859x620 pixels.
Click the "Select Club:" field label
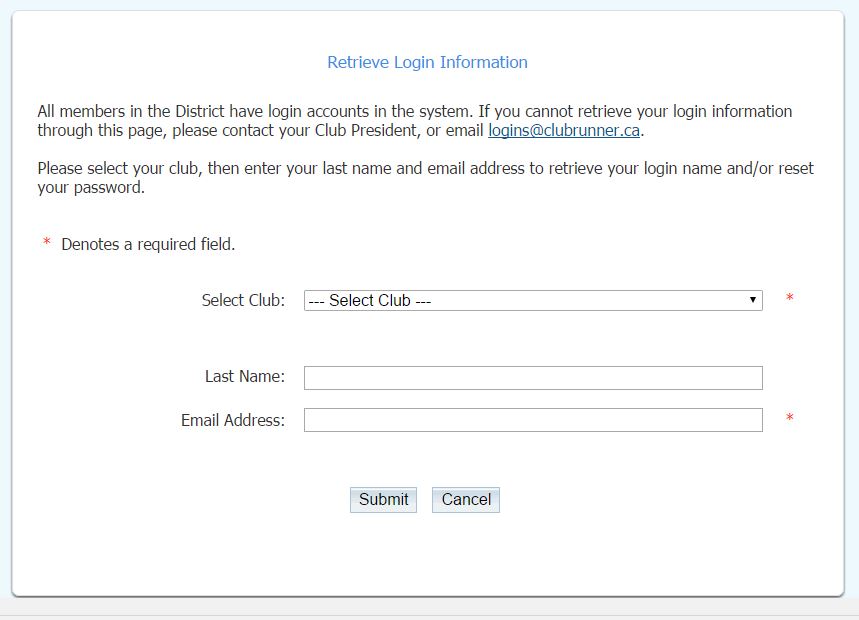[243, 300]
